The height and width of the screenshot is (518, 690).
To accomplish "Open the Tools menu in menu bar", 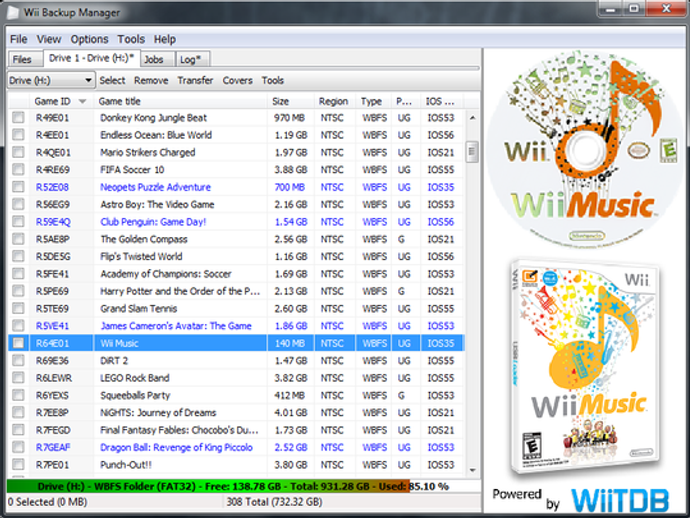I will (131, 39).
